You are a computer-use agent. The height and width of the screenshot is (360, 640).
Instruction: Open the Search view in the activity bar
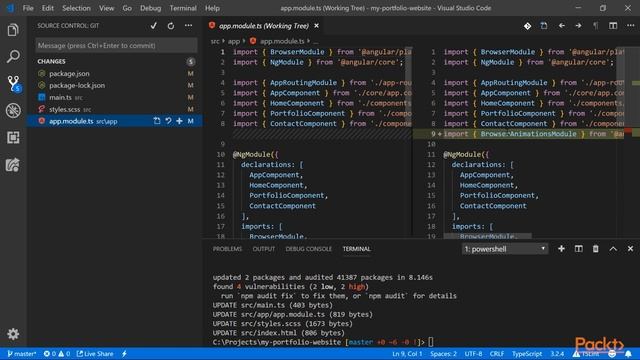[13, 56]
